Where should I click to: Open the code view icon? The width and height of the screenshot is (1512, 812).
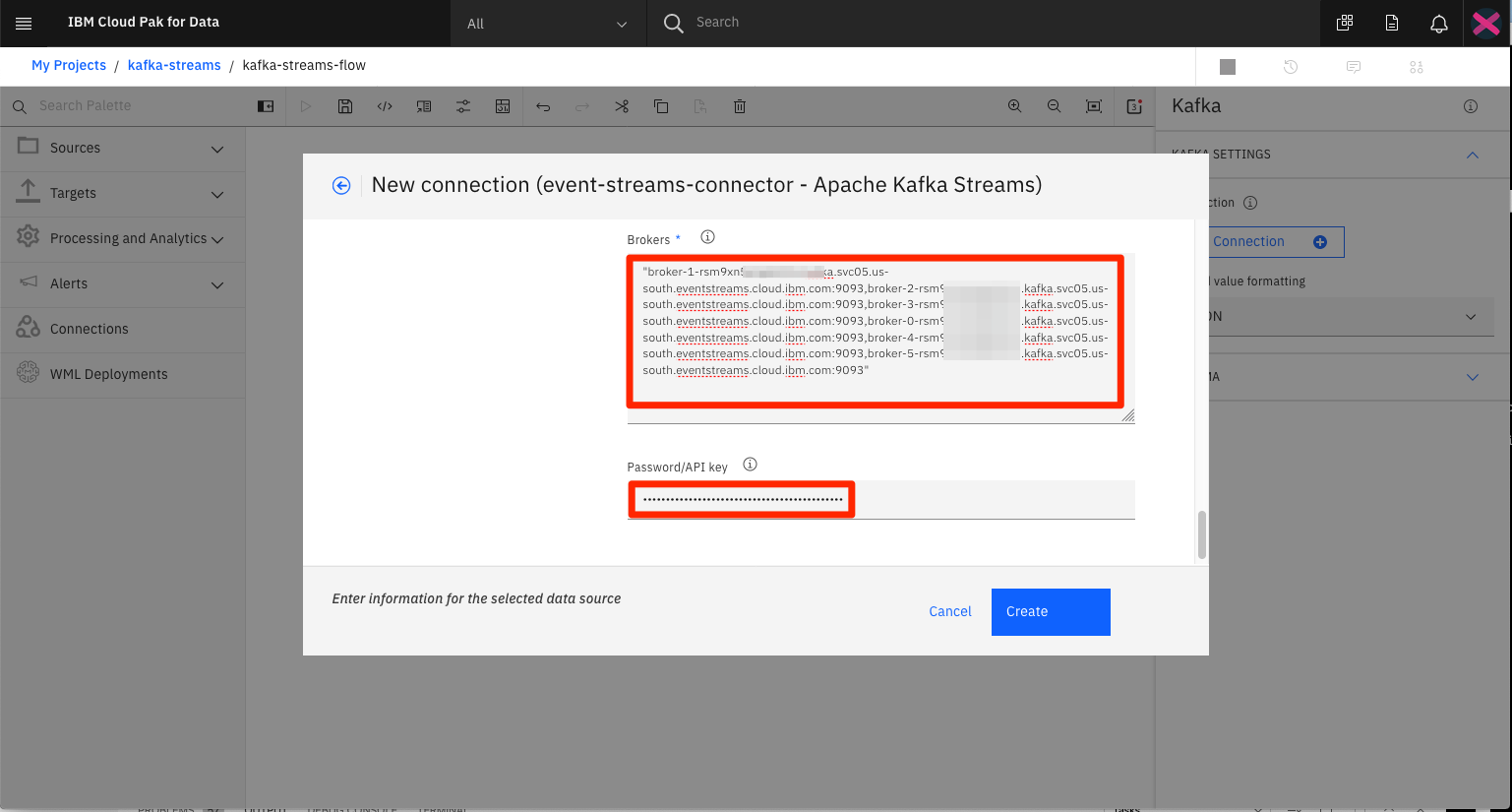click(x=385, y=106)
